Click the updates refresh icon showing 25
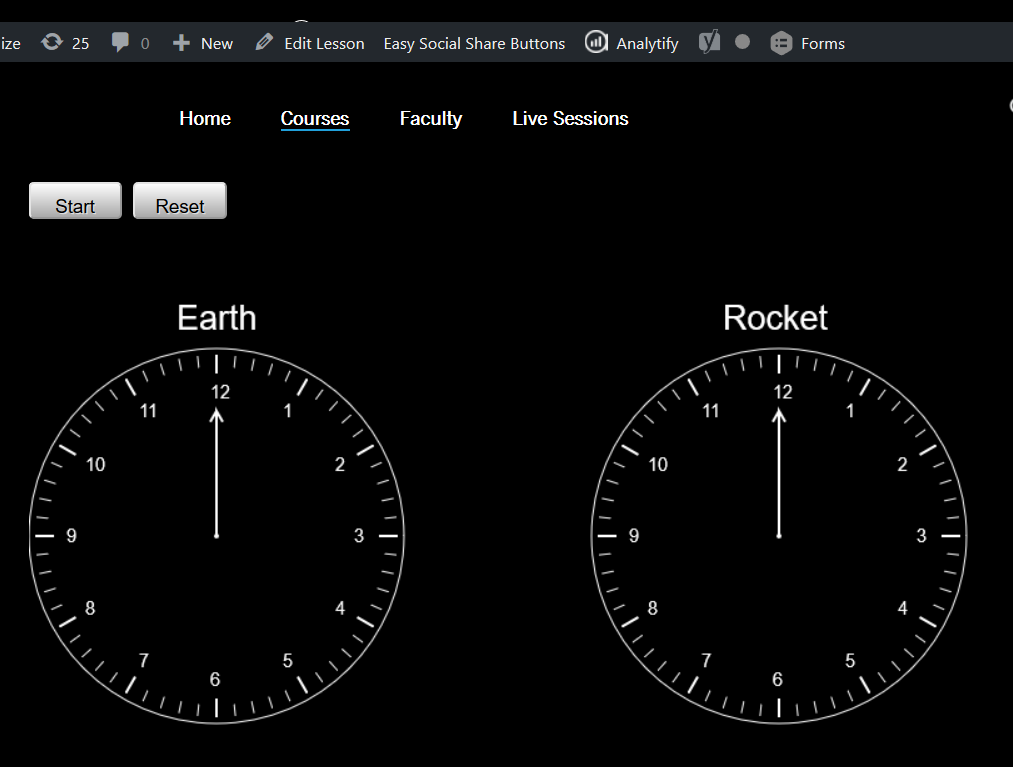 coord(50,42)
